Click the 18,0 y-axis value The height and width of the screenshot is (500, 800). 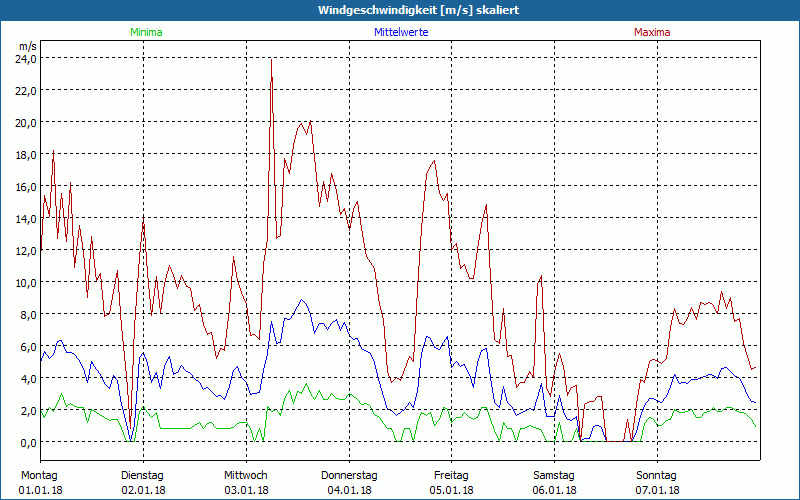point(27,155)
